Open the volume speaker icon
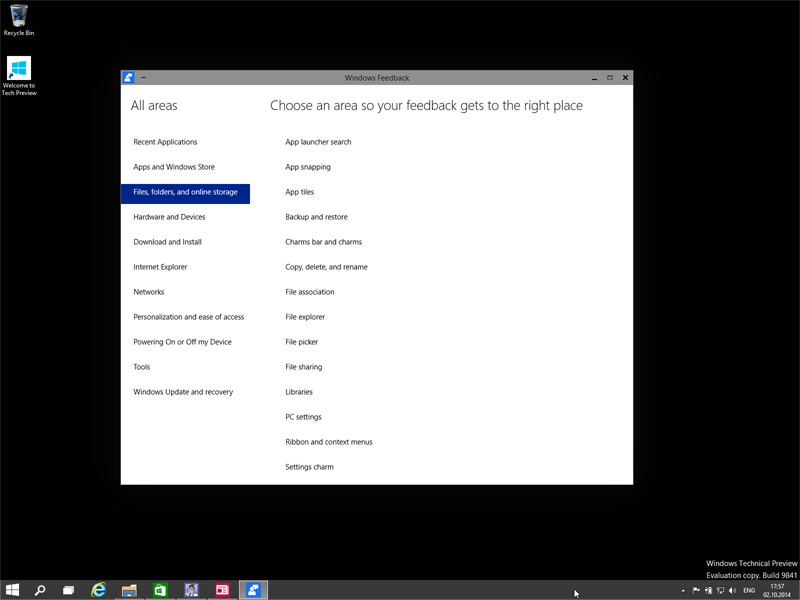This screenshot has height=600, width=800. (x=733, y=590)
